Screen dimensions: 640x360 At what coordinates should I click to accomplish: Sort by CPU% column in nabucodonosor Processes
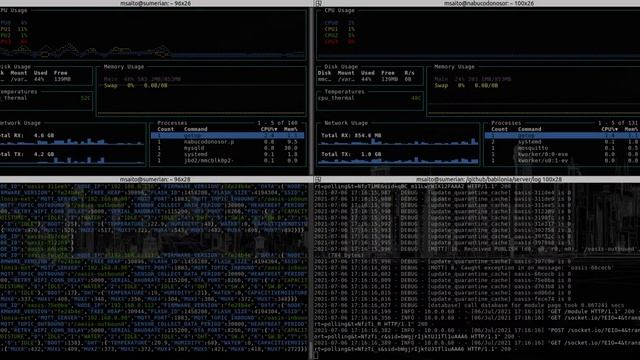pyautogui.click(x=610, y=129)
